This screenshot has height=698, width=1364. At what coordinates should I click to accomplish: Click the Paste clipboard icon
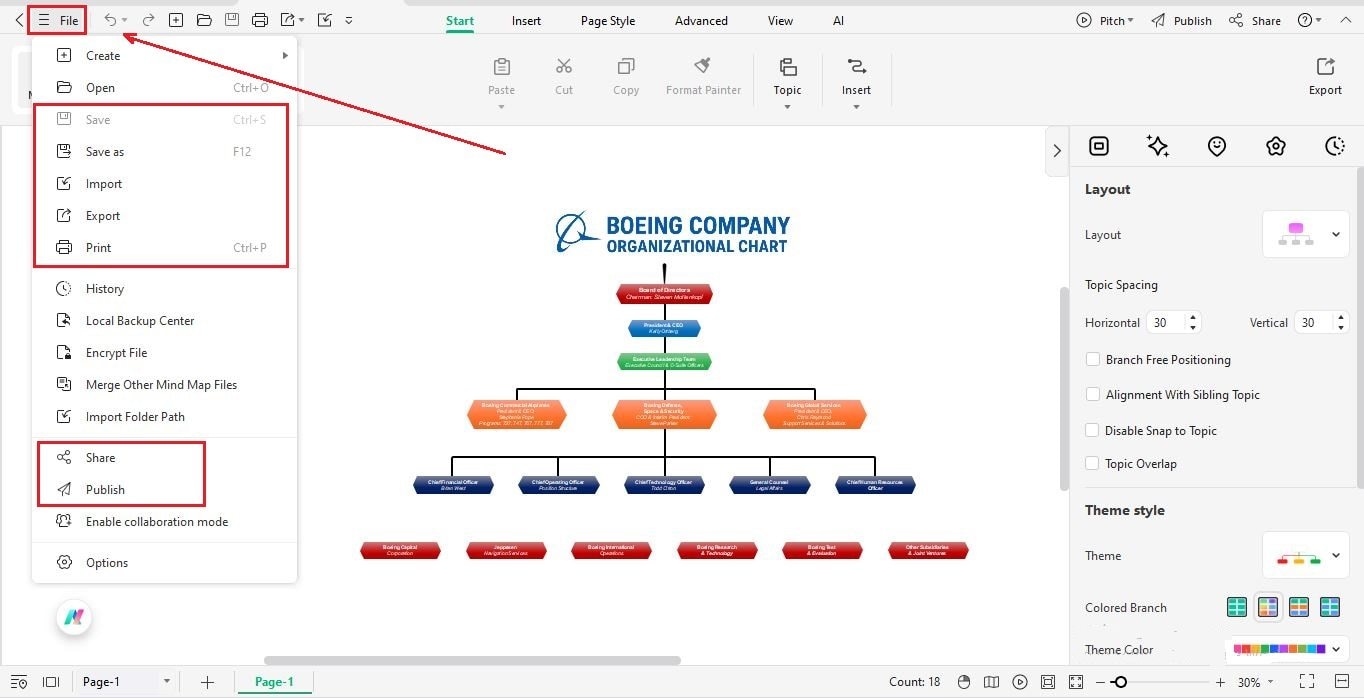502,67
